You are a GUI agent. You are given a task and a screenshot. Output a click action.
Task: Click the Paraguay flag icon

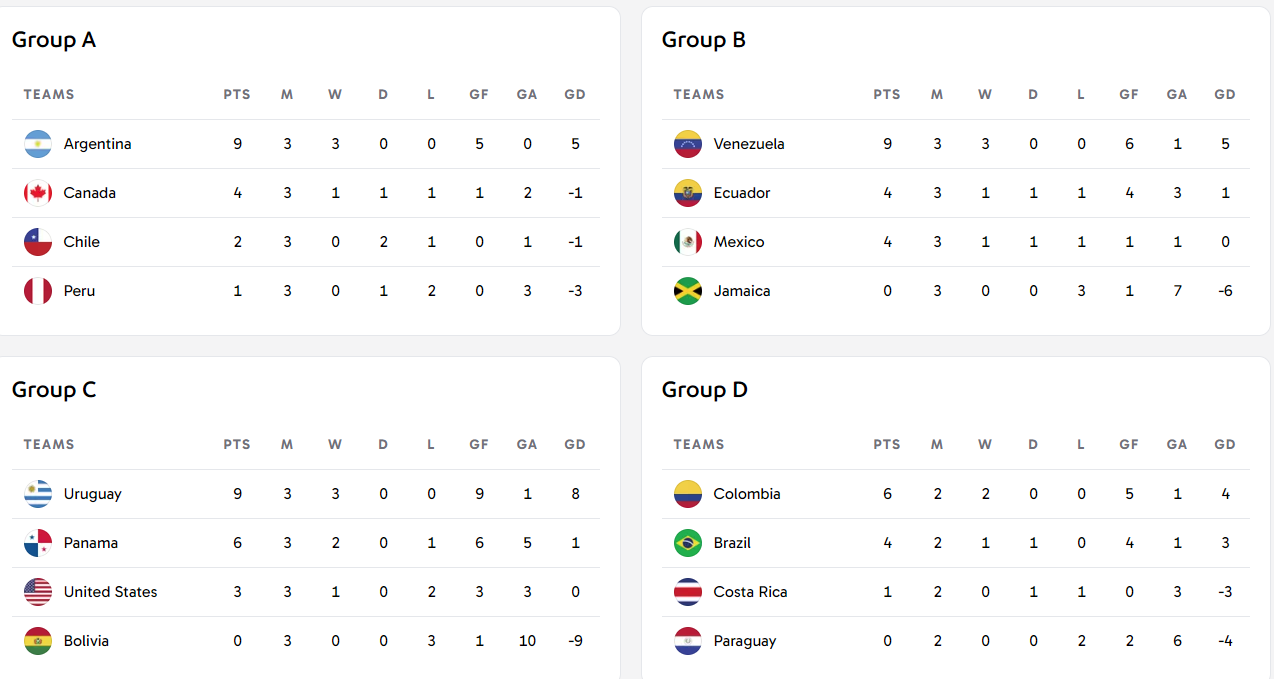pyautogui.click(x=688, y=641)
